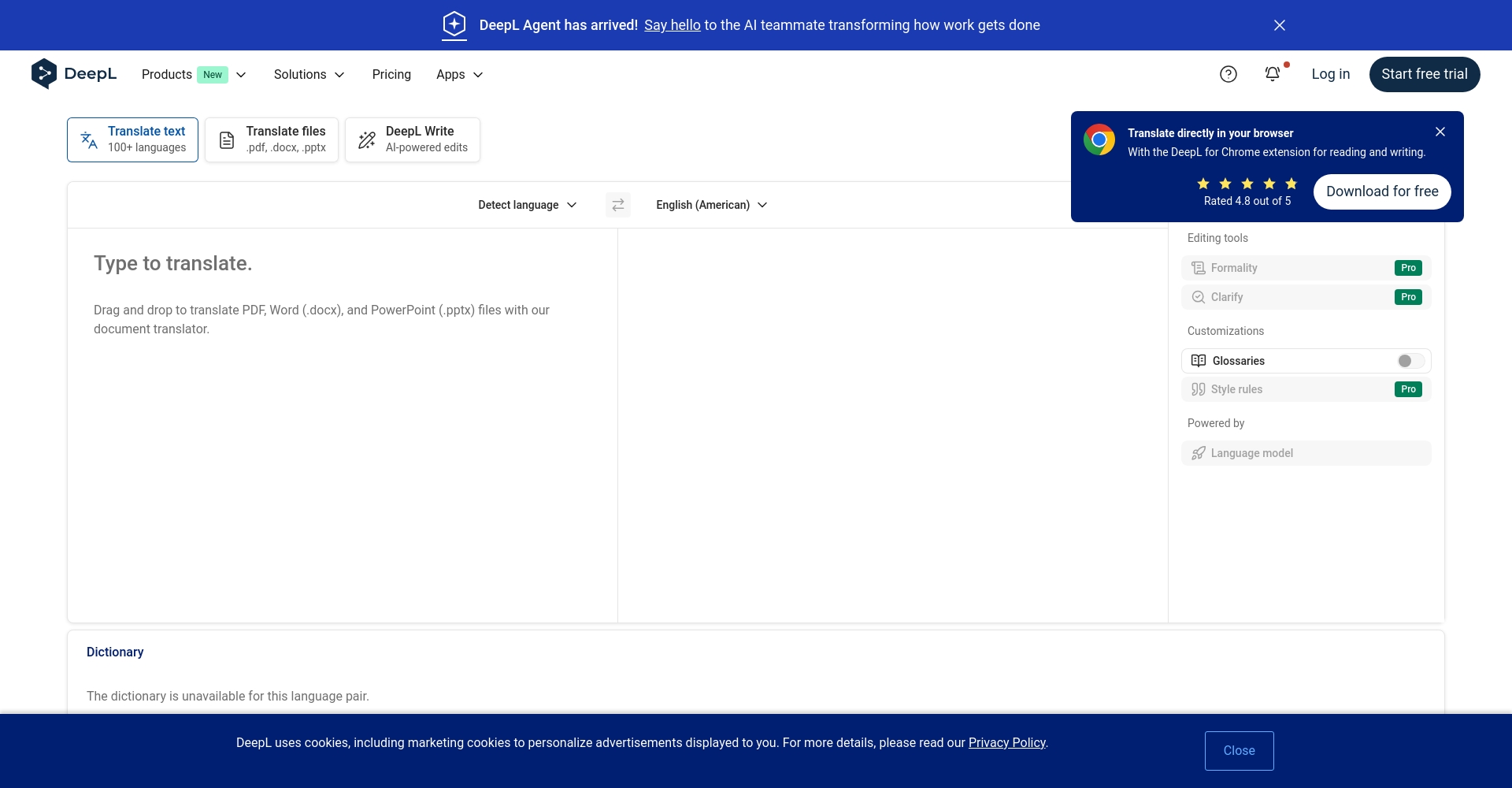Click the Chrome extension icon
This screenshot has width=1512, height=788.
[1099, 140]
